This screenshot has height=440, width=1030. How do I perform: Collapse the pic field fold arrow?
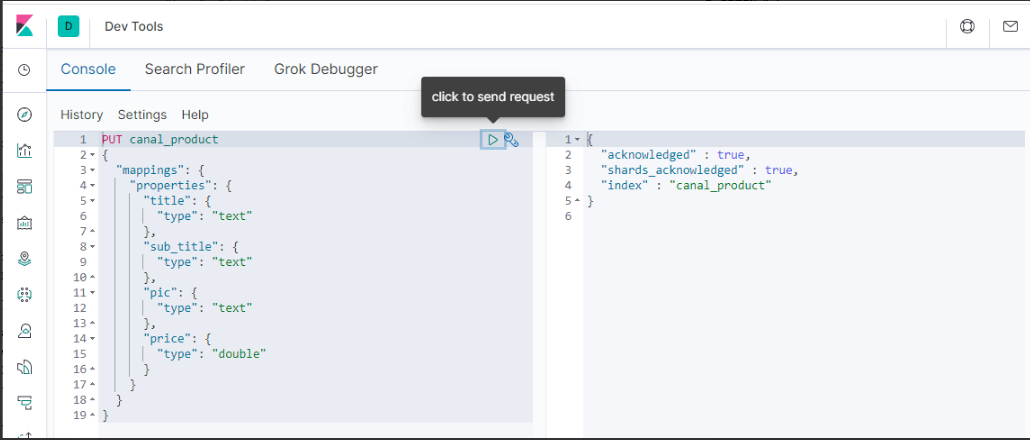tap(93, 293)
